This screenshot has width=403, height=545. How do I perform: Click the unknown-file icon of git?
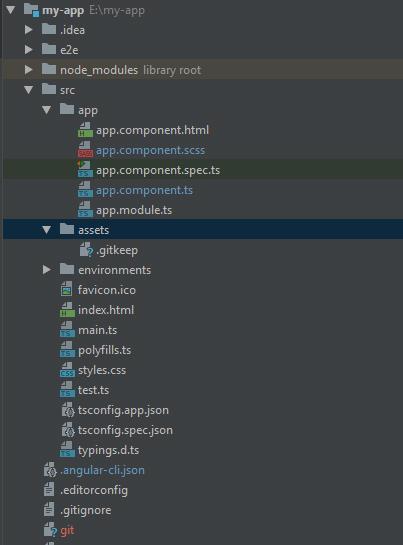point(50,530)
